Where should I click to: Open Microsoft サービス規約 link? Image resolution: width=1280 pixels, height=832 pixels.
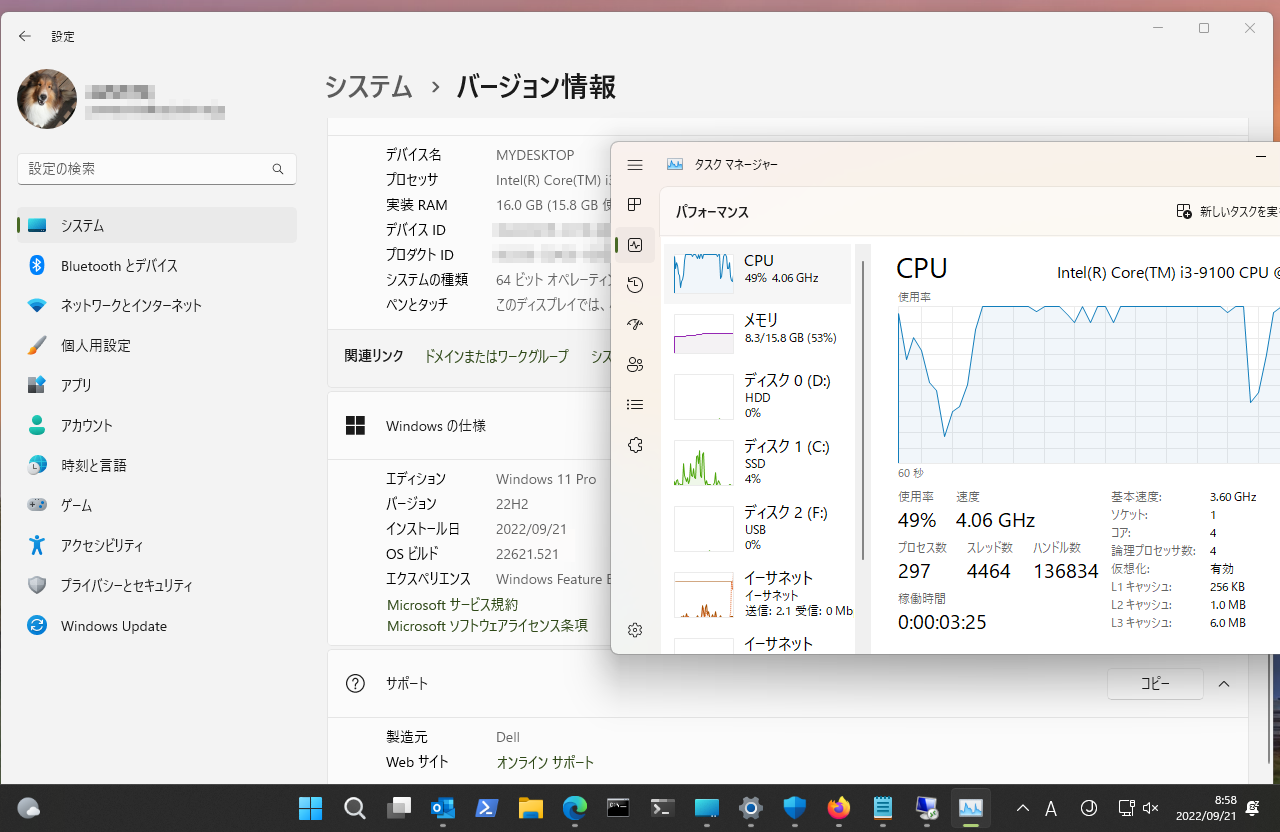coord(452,605)
